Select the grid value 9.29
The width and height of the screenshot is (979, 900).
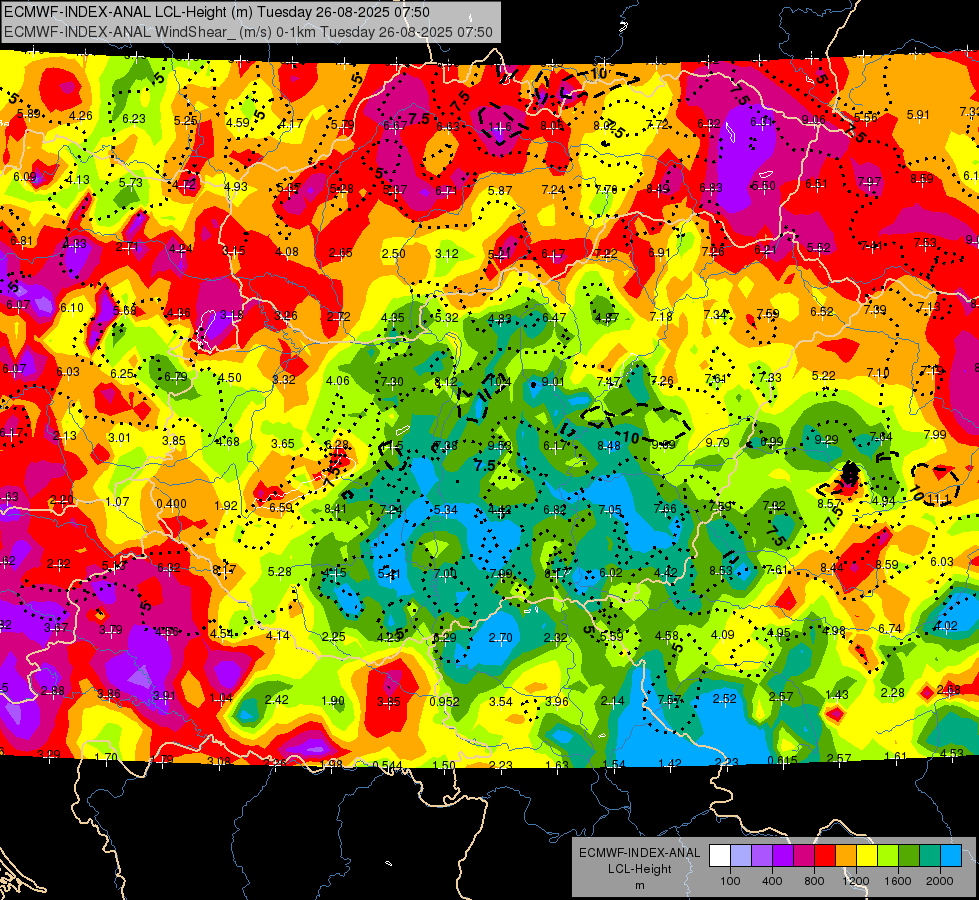826,440
